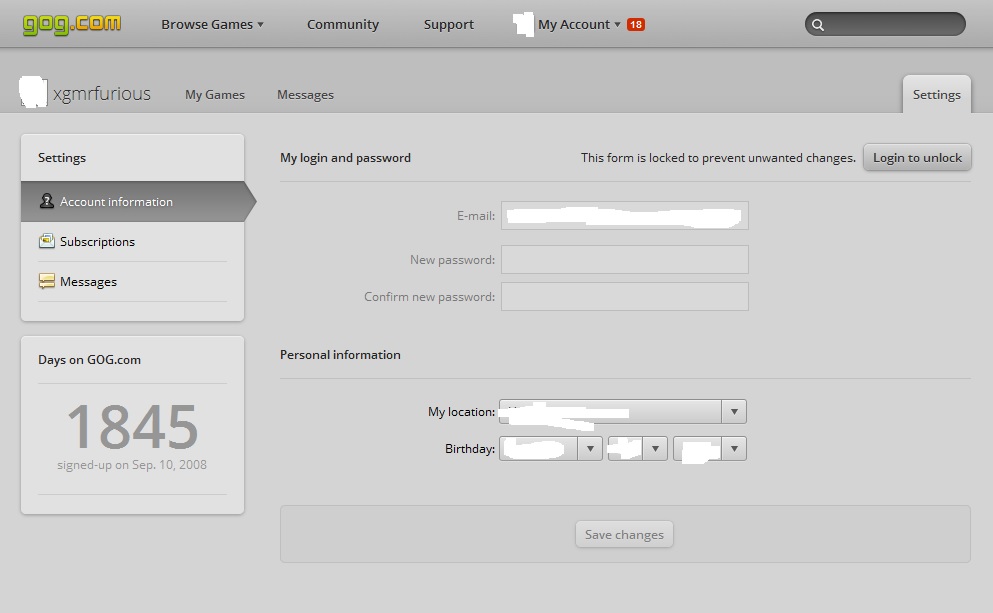
Task: Click the 'Personal information' heading
Action: (x=340, y=355)
